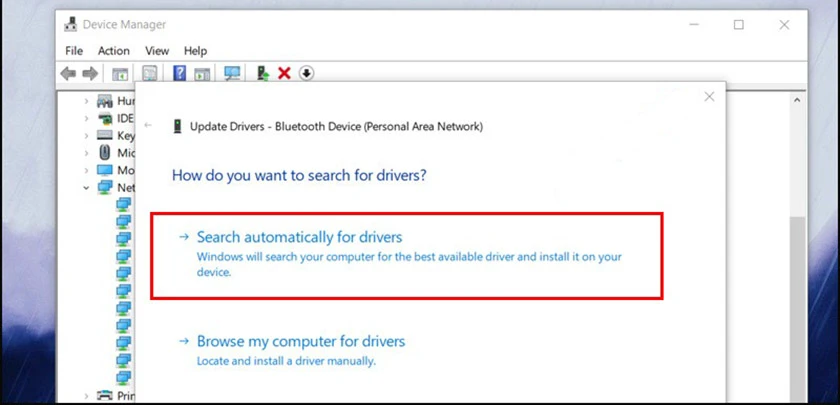This screenshot has width=840, height=405.
Task: Open the Action menu
Action: click(114, 51)
